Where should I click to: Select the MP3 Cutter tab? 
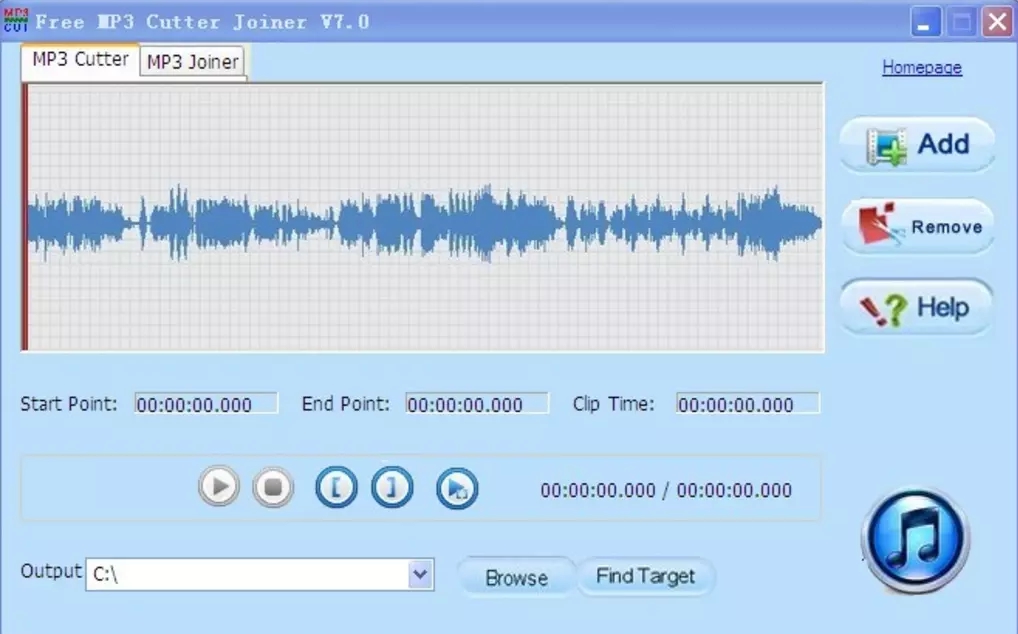[81, 60]
